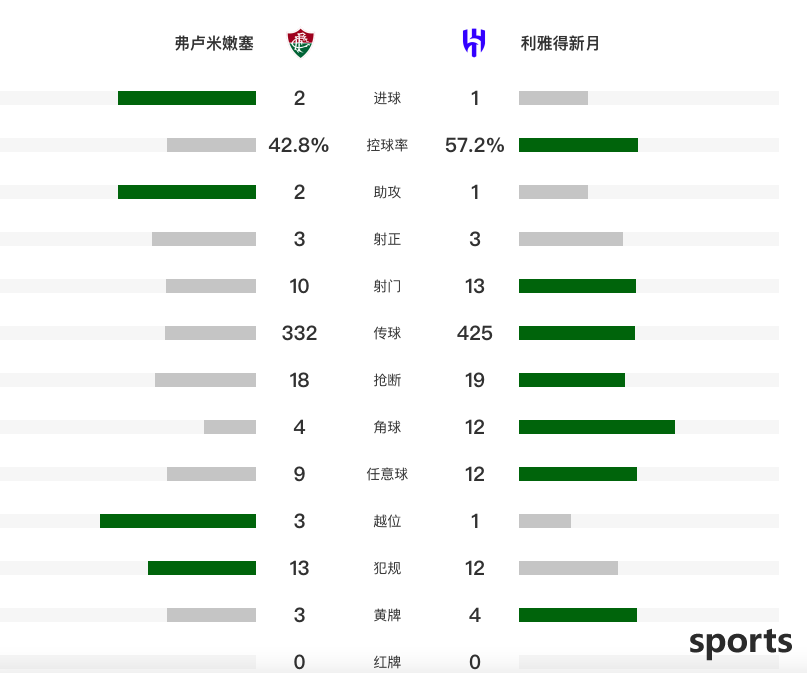Open the 利雅得新月 team name link
Image resolution: width=807 pixels, height=673 pixels.
pyautogui.click(x=560, y=43)
